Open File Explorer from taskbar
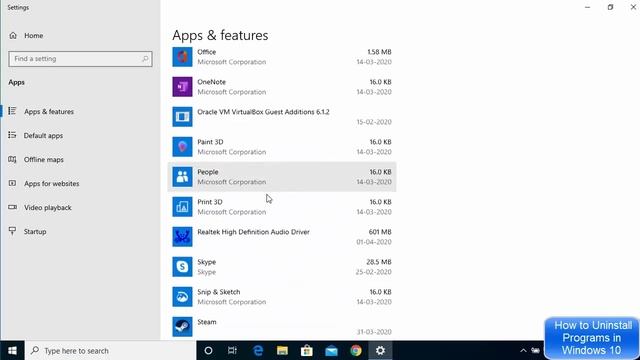The height and width of the screenshot is (360, 640). click(x=282, y=351)
